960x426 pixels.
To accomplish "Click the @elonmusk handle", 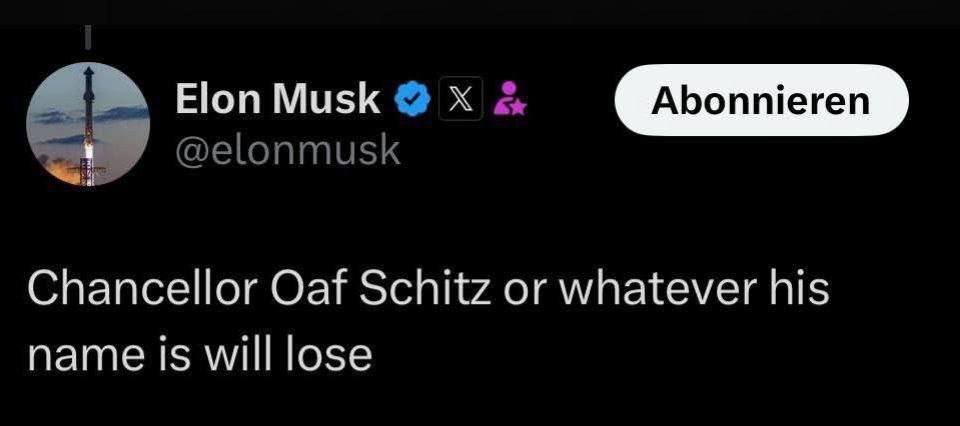I will (287, 150).
